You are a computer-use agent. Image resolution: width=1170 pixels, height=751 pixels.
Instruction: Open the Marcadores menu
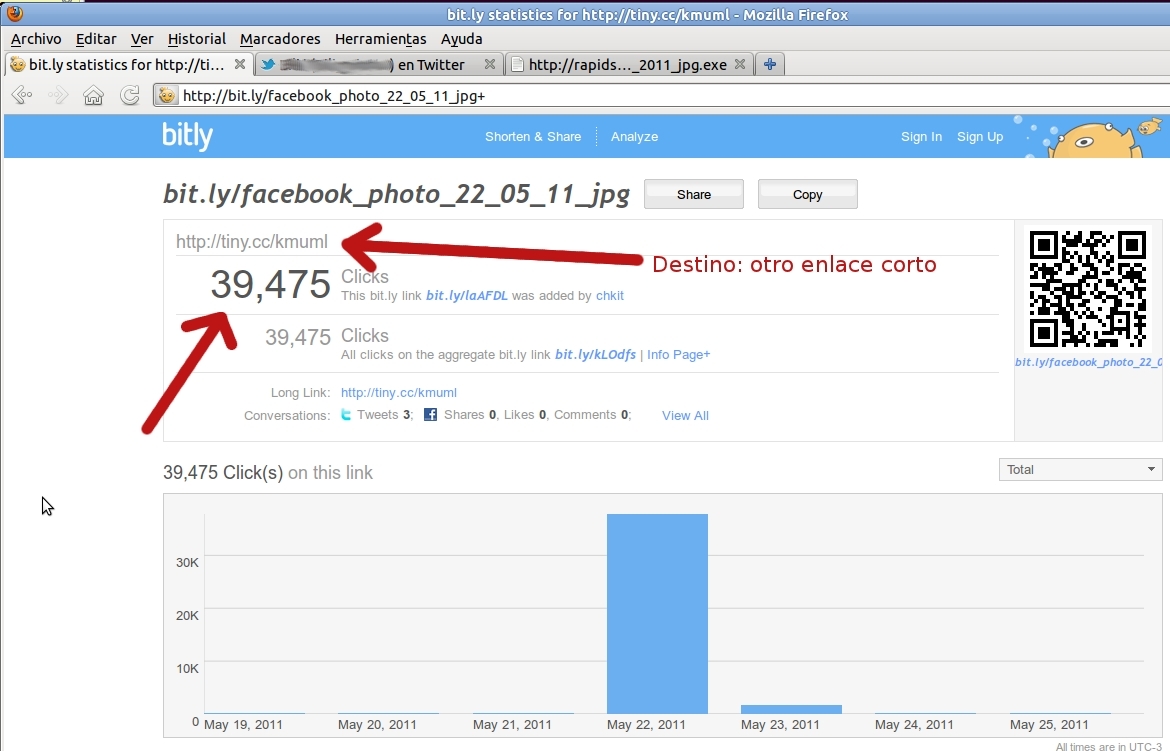point(280,39)
